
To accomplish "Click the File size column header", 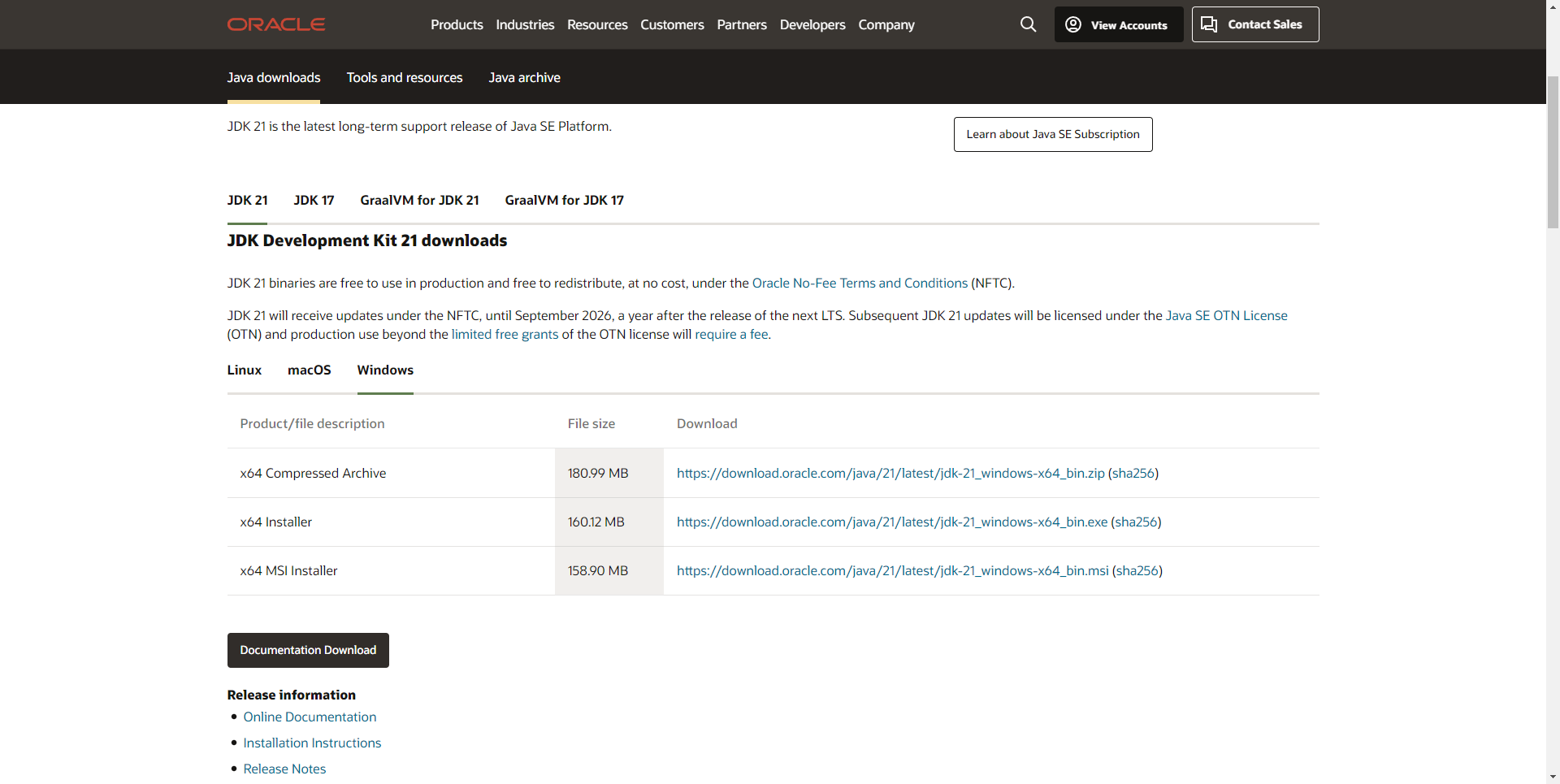I will (x=591, y=423).
